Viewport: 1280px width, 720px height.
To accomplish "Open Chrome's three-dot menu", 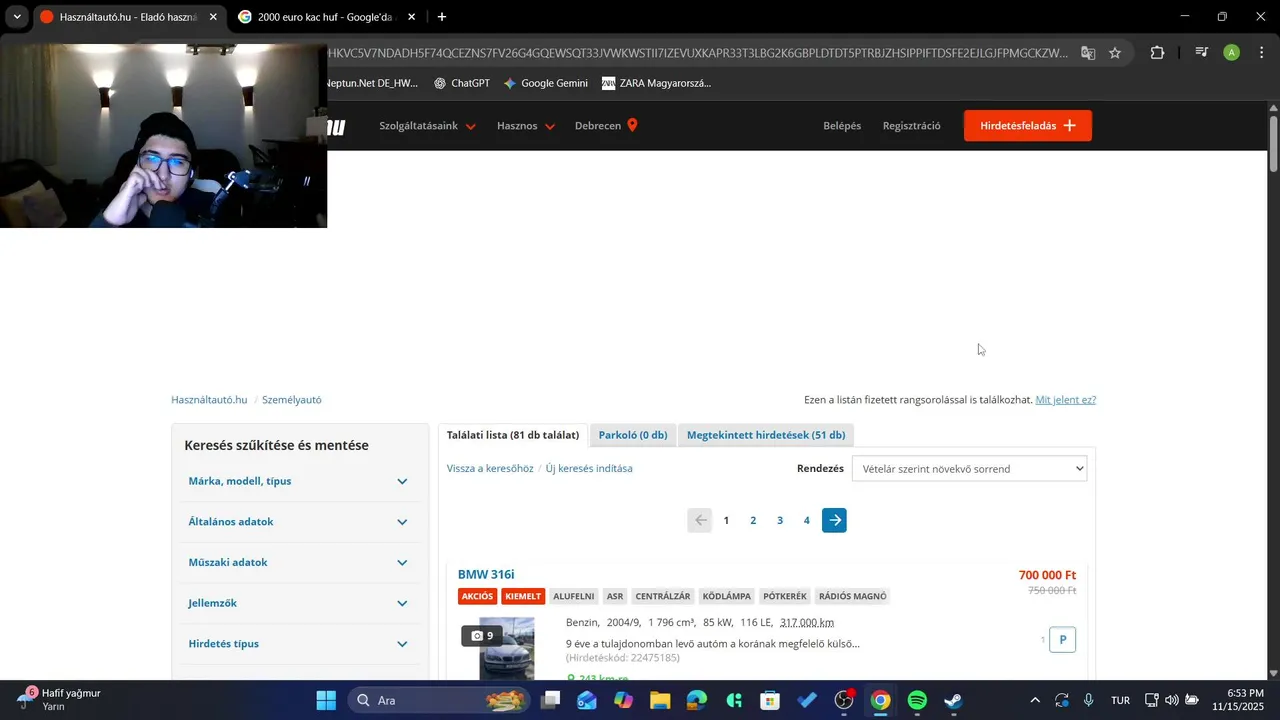I will pyautogui.click(x=1261, y=53).
